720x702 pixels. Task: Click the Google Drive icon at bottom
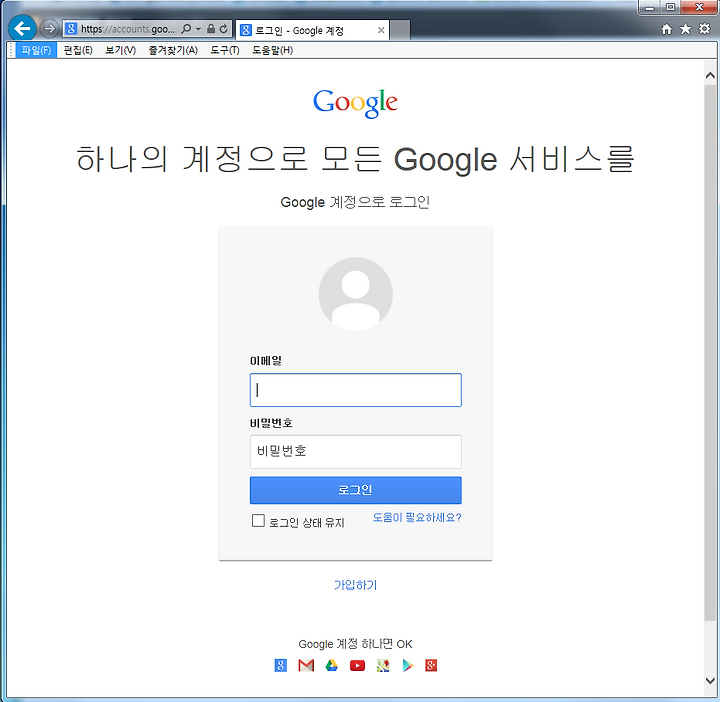332,665
